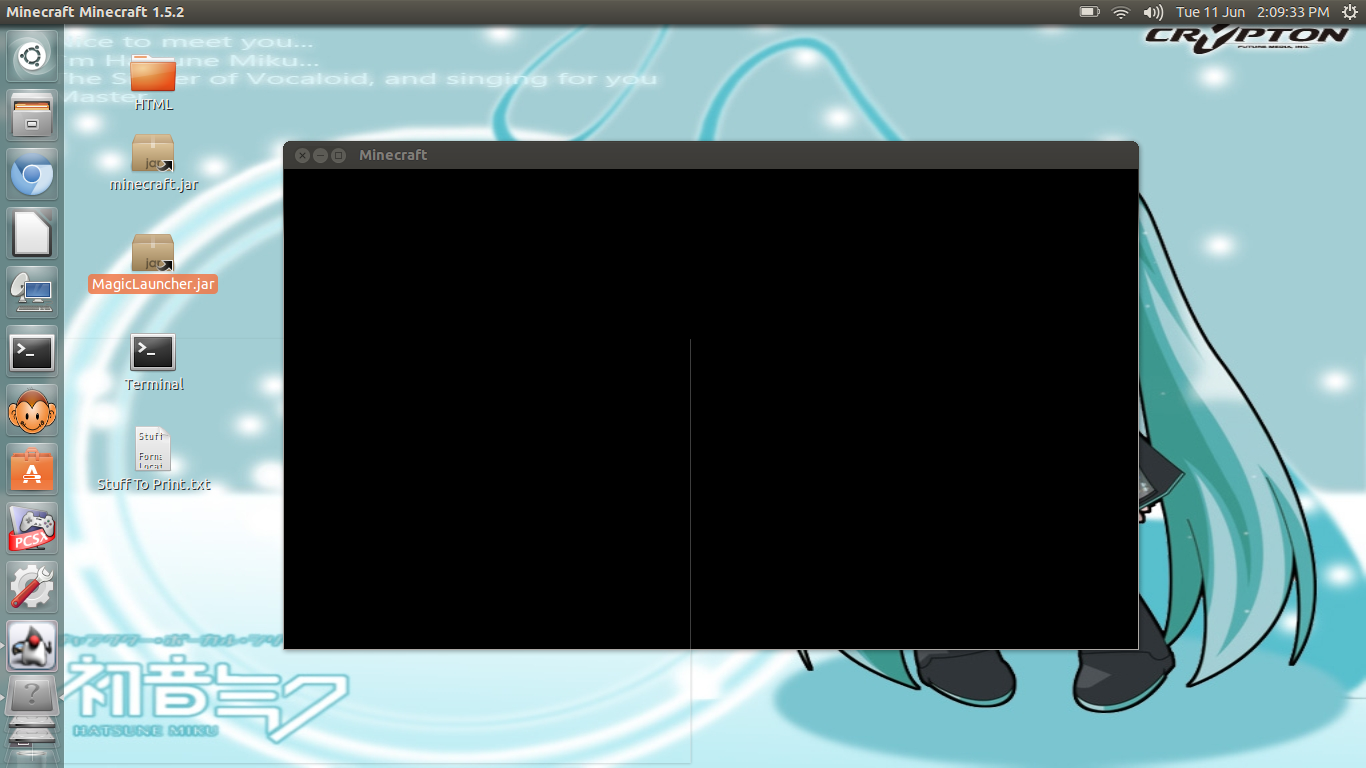The width and height of the screenshot is (1366, 768).
Task: Select the MagicLauncher.jar desktop file
Action: (153, 263)
